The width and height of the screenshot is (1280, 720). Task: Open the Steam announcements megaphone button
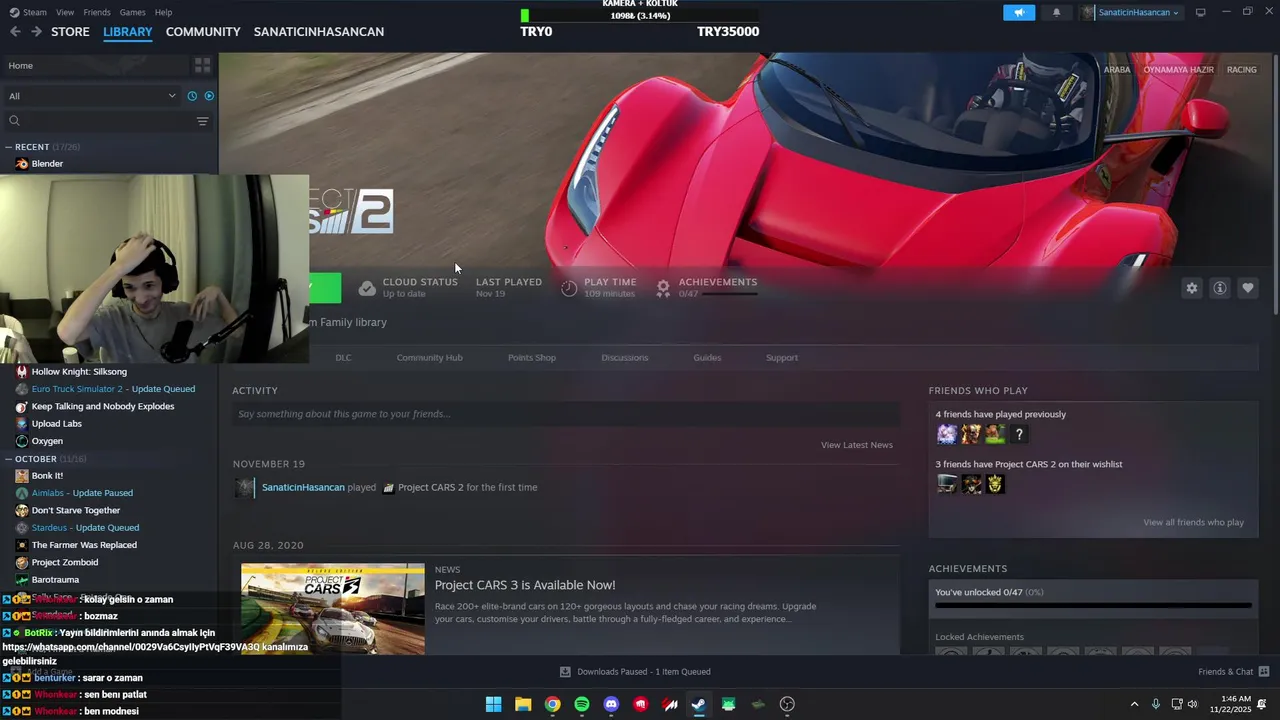click(x=1019, y=12)
